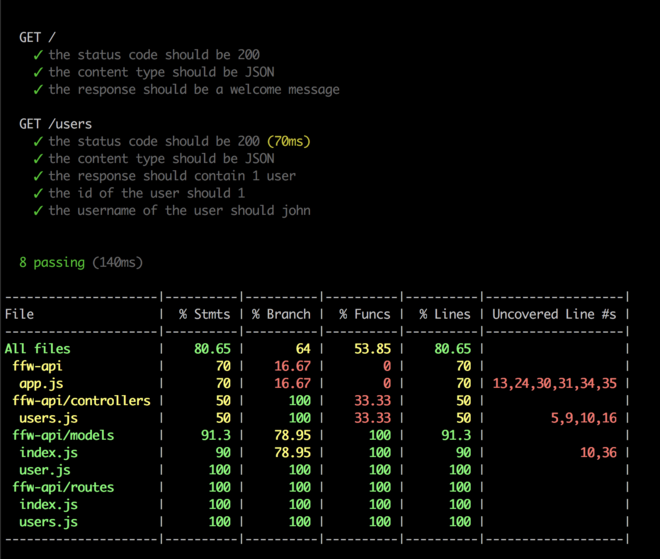Click uncovered lines '5,9,10,16' value
660x559 pixels.
point(583,418)
